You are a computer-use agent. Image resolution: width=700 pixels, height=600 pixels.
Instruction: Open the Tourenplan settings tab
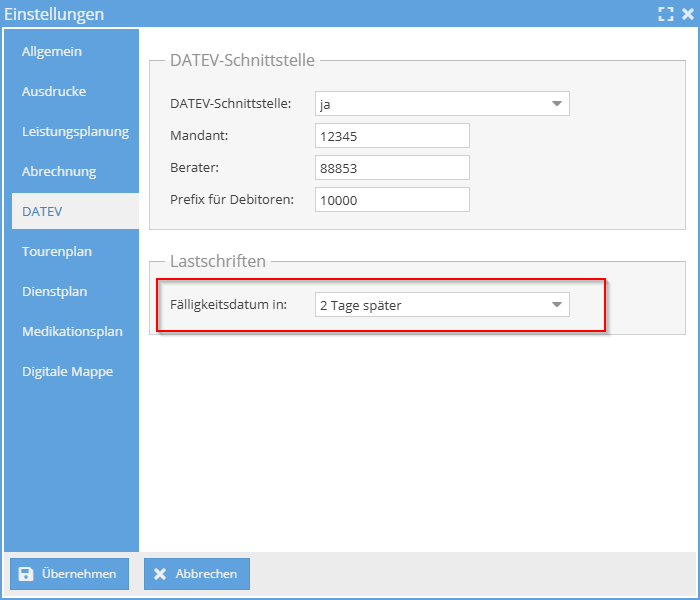point(57,251)
